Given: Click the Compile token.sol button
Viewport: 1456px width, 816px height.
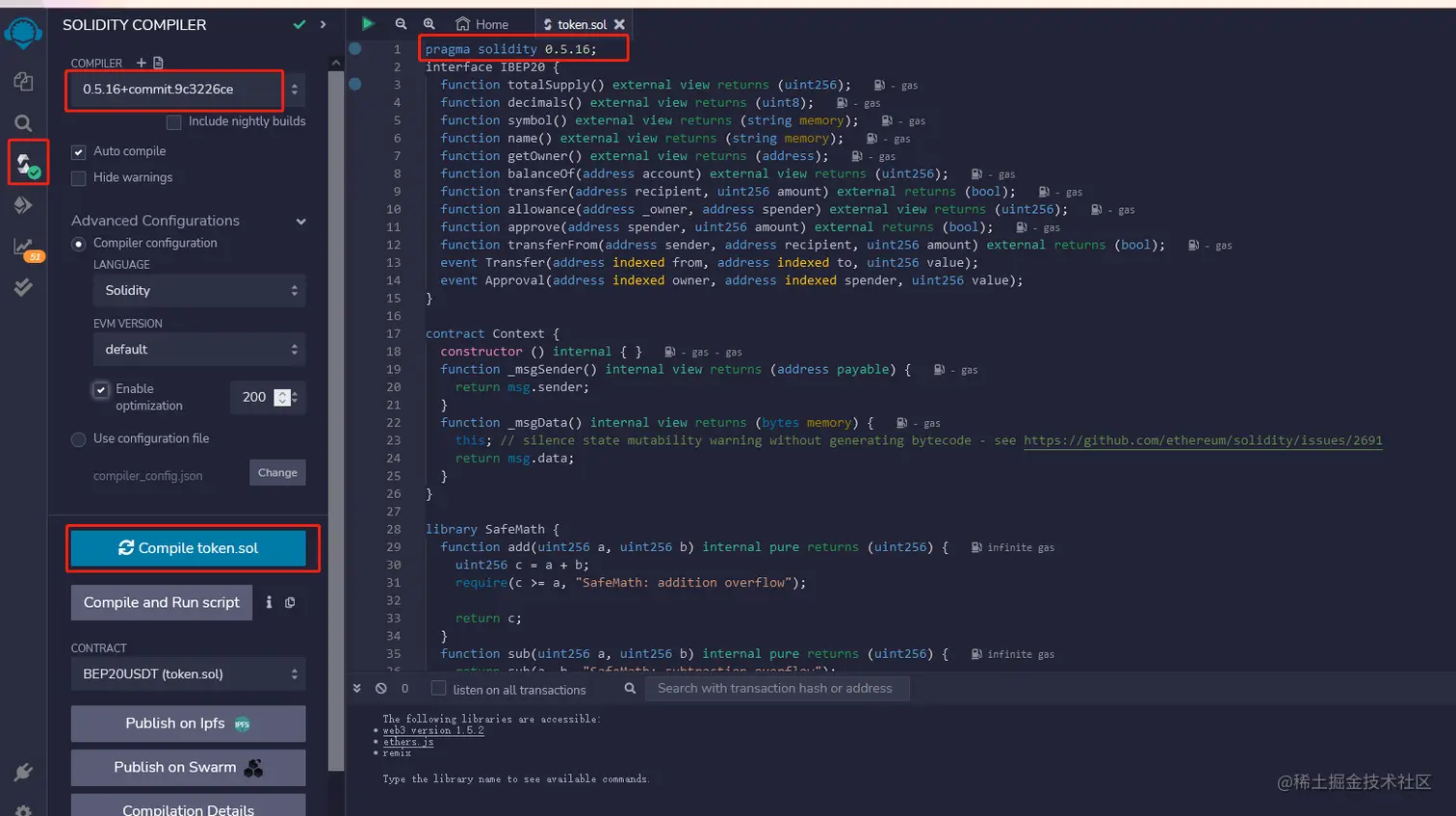Looking at the screenshot, I should [x=189, y=548].
